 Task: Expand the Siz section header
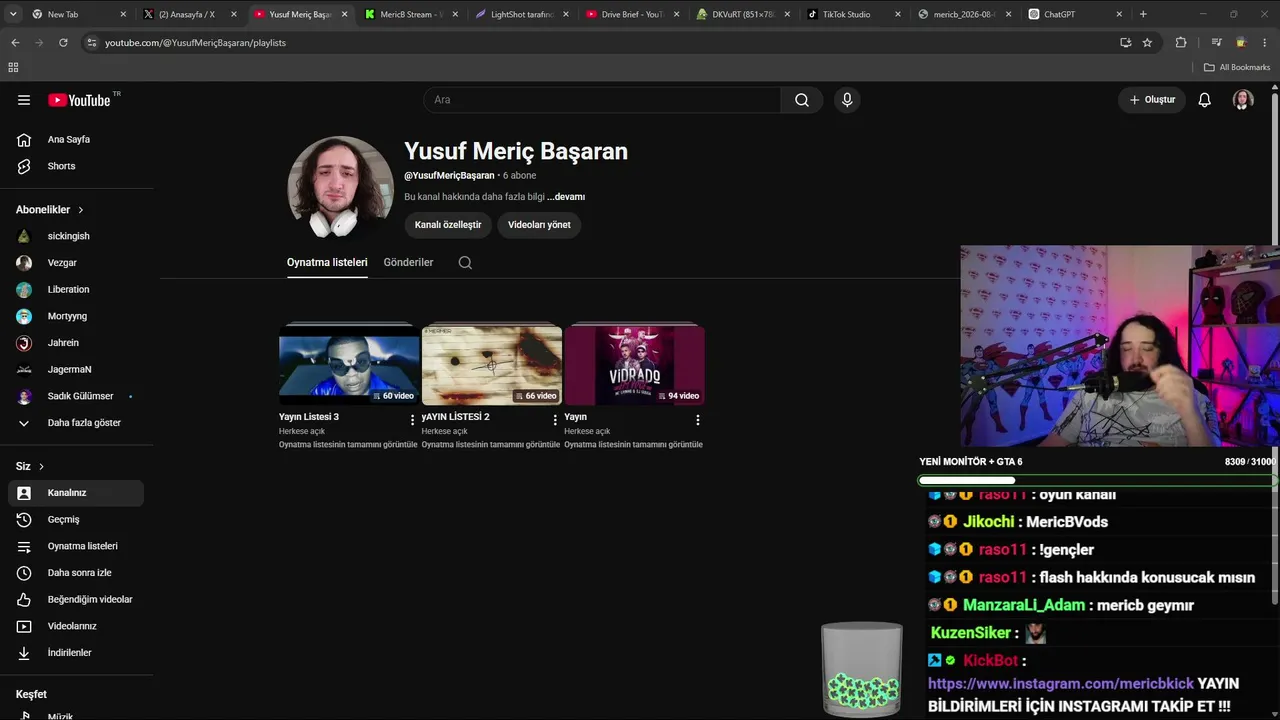(x=30, y=466)
